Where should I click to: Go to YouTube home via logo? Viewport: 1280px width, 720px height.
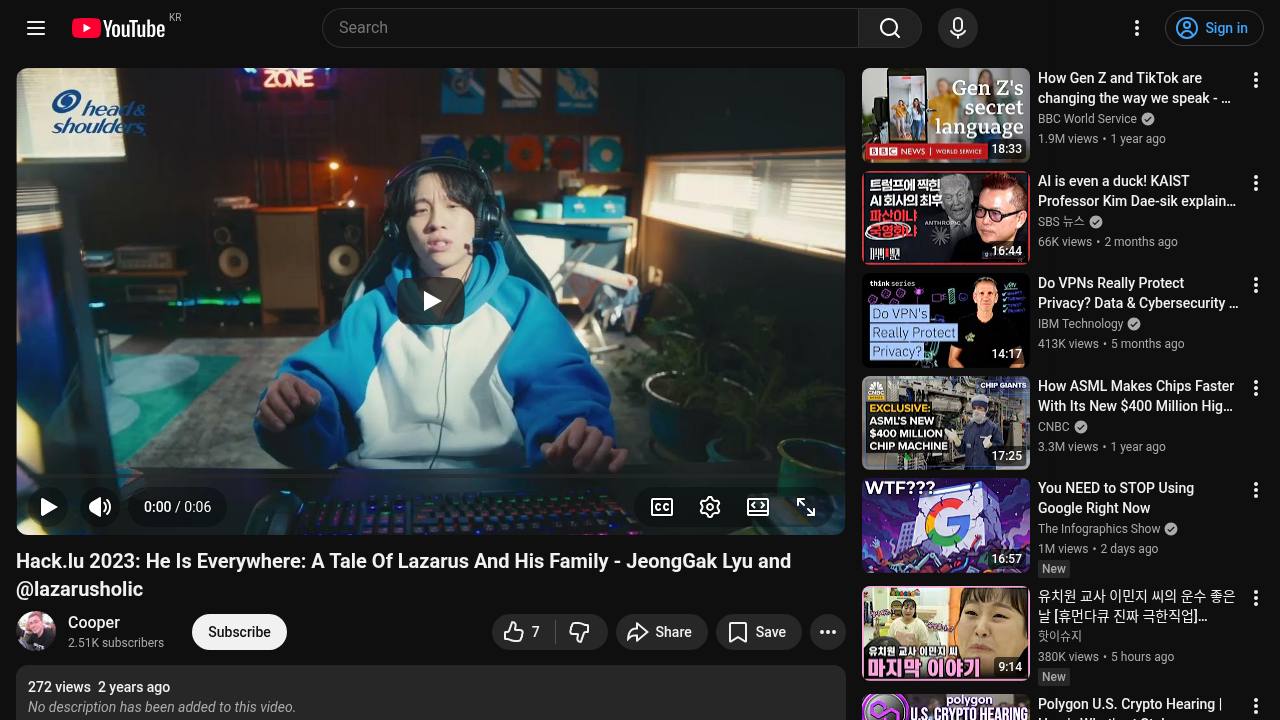tap(118, 28)
